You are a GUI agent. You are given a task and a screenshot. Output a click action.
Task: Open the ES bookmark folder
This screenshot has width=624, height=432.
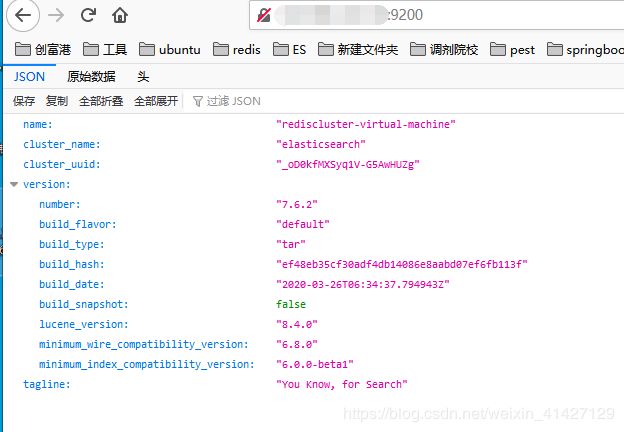click(290, 50)
